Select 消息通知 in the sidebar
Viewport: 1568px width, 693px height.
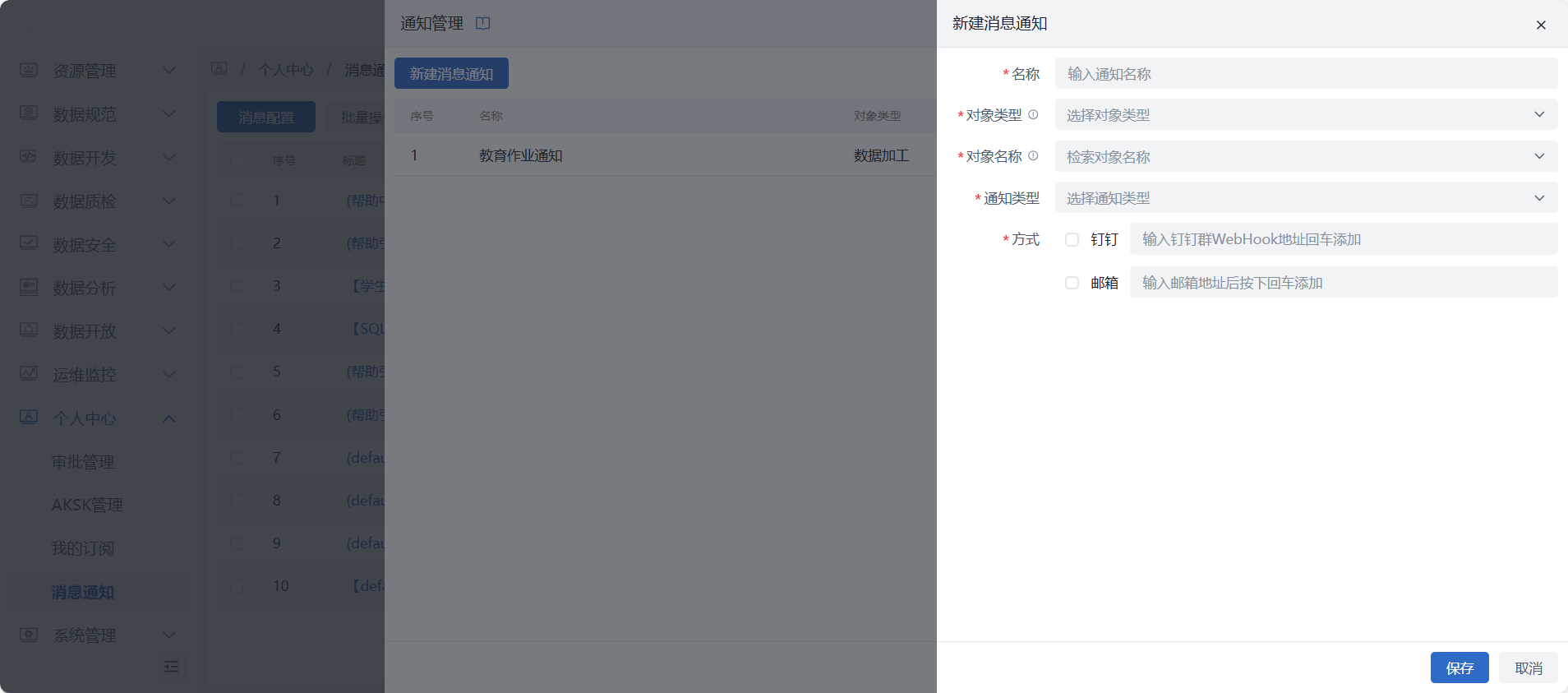[99, 592]
